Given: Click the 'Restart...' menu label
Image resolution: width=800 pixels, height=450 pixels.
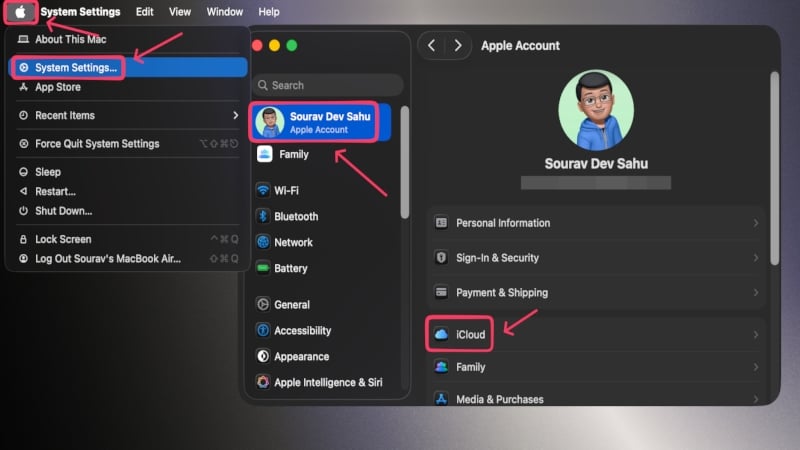Looking at the screenshot, I should 55,191.
